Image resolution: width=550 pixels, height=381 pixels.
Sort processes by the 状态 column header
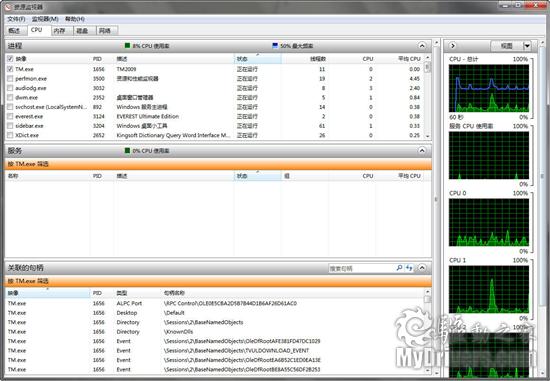point(257,59)
